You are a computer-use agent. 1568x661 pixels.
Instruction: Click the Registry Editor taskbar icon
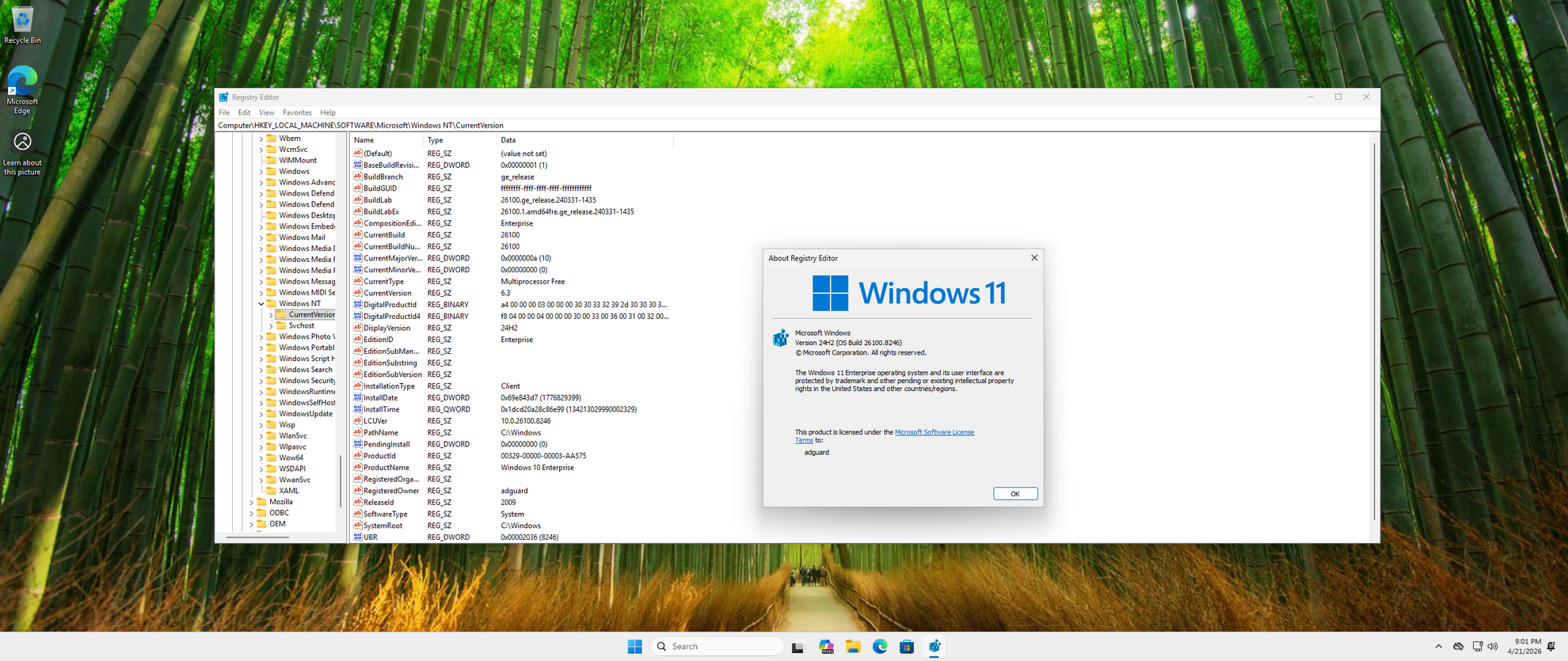pyautogui.click(x=934, y=647)
